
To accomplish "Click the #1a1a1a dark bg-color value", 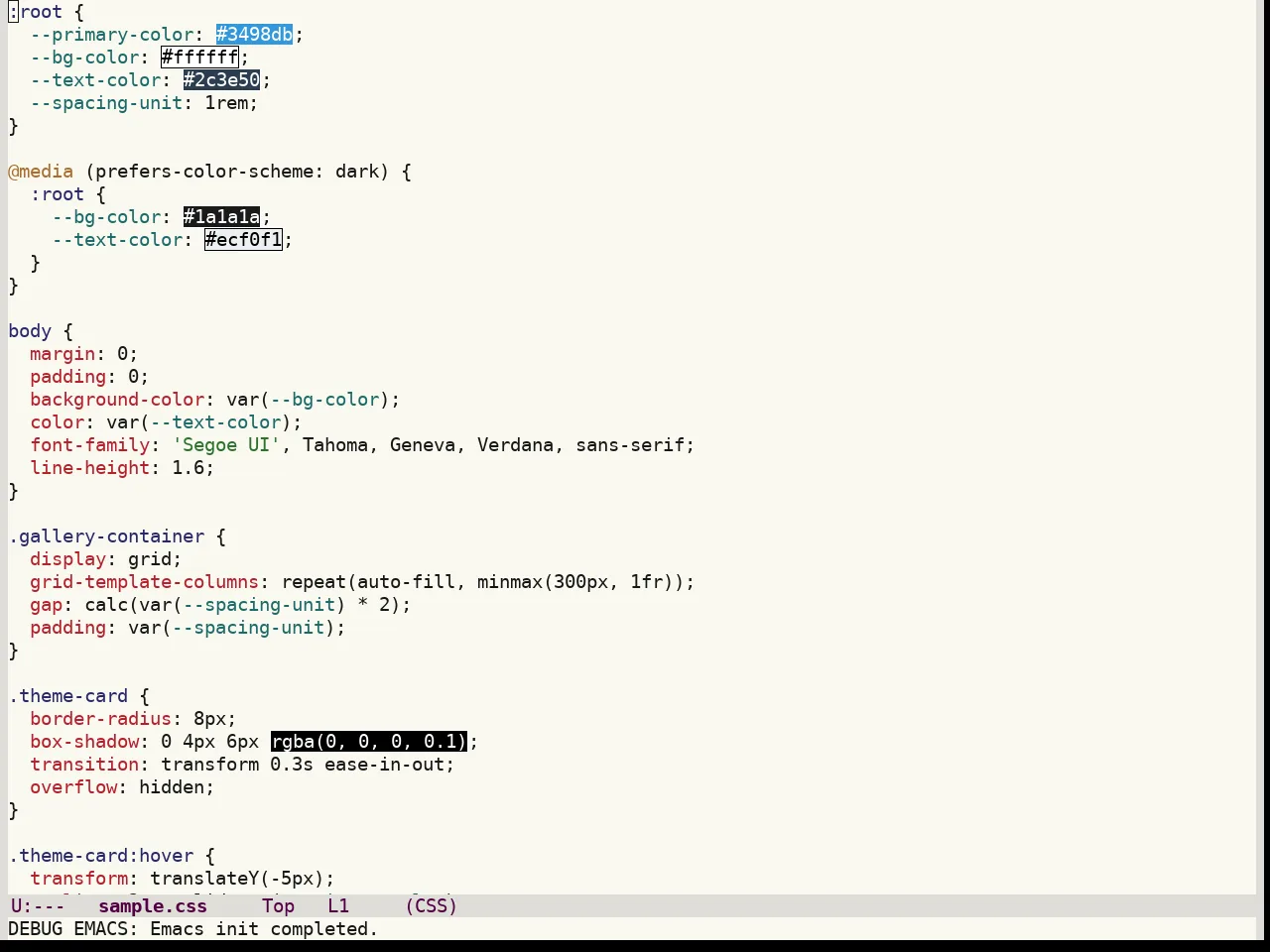I will (x=221, y=217).
